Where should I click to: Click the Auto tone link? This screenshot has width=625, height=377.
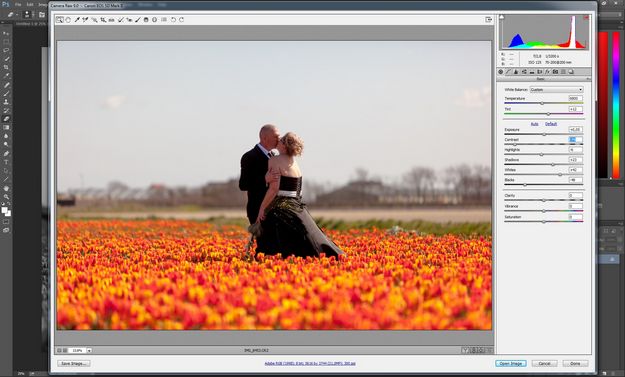tap(535, 124)
